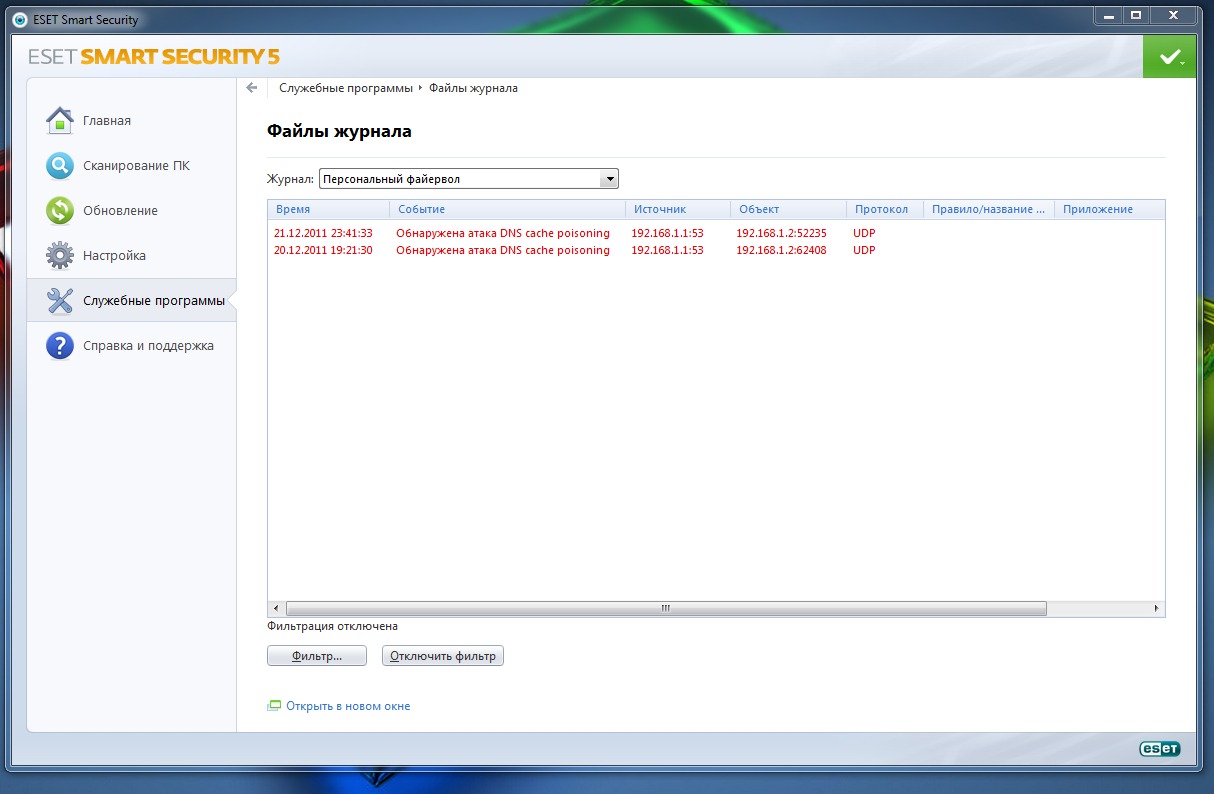1214x794 pixels.
Task: Click the new window icon beside Открыть
Action: click(274, 706)
